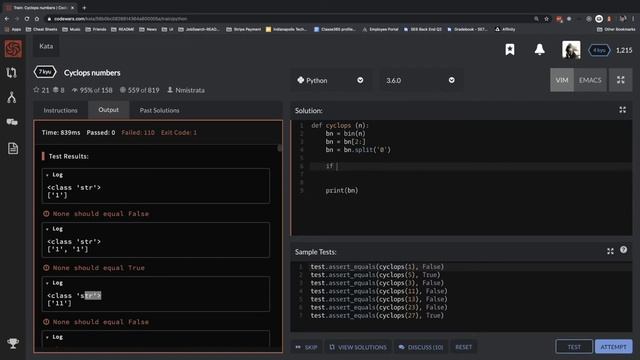
Task: Click the Kata header label
Action: pos(46,46)
